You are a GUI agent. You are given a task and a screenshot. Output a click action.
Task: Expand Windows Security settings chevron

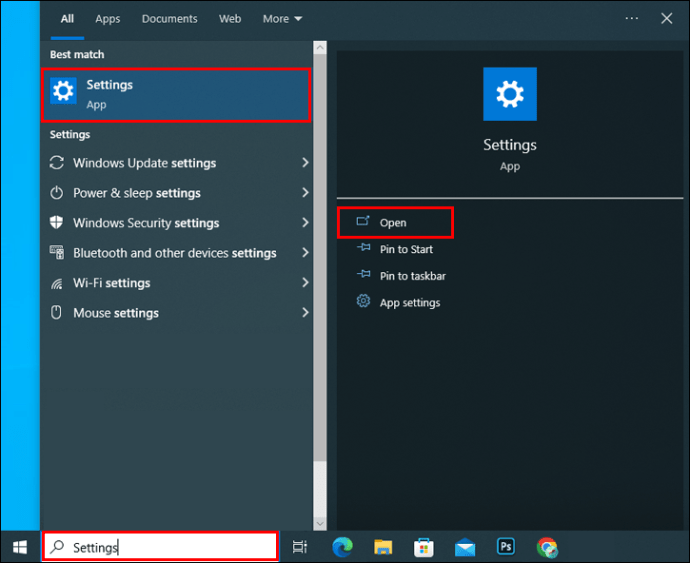coord(305,222)
